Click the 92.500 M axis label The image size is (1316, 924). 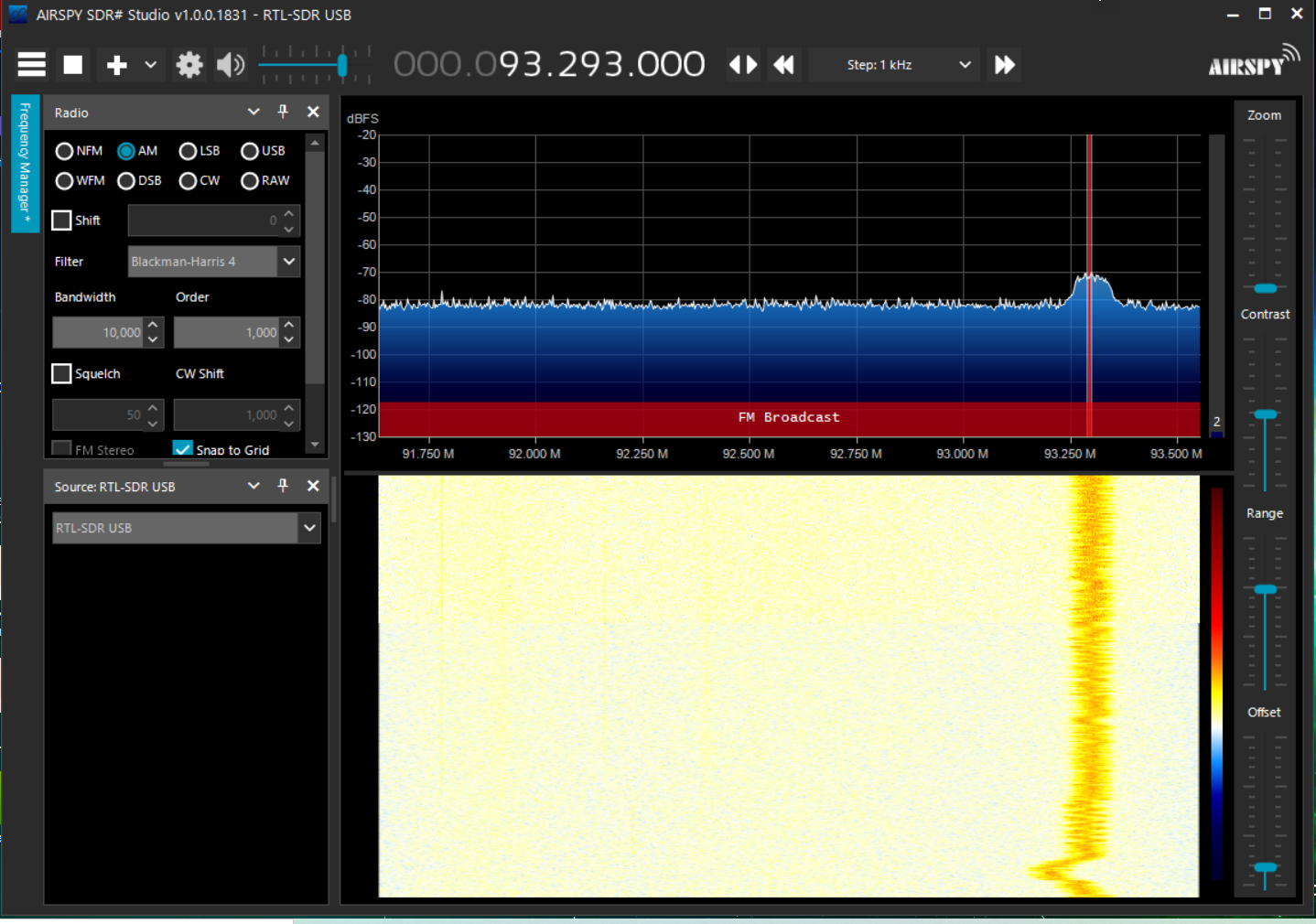(749, 454)
